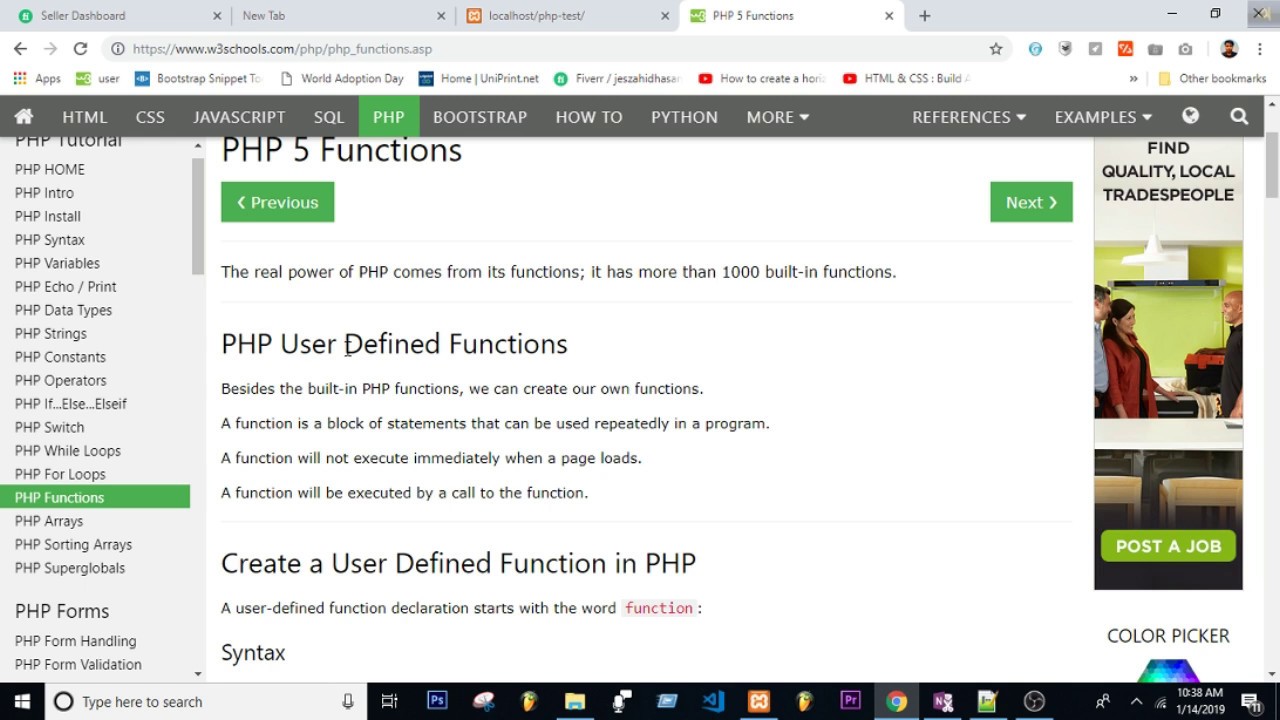The width and height of the screenshot is (1280, 720).
Task: Reload the page
Action: pyautogui.click(x=80, y=48)
